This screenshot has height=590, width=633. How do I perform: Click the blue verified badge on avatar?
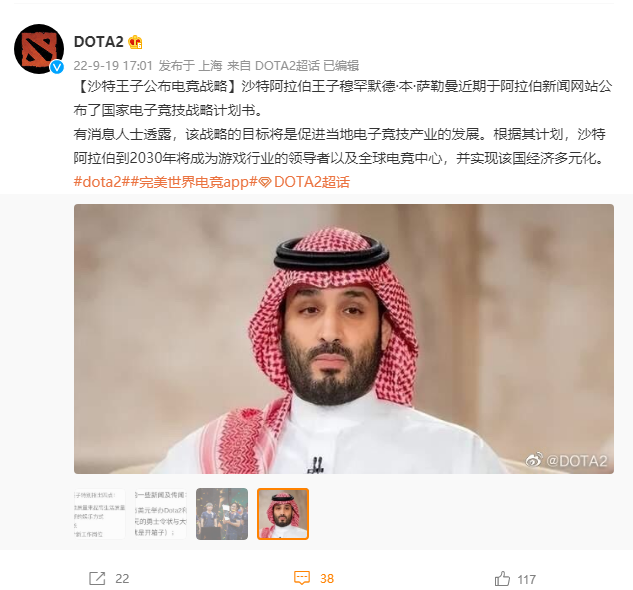(57, 67)
